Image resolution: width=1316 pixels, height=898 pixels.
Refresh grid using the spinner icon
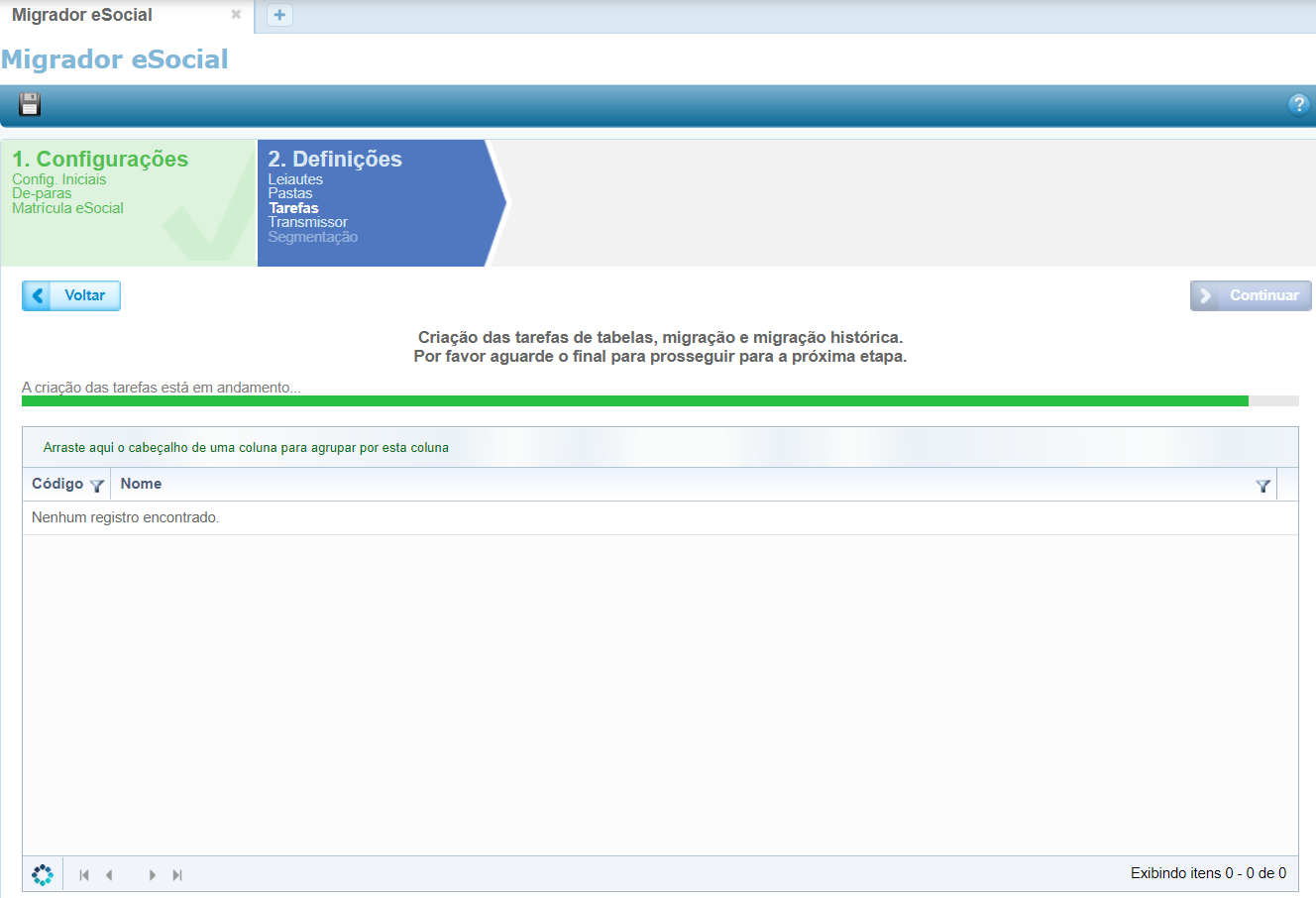click(x=43, y=874)
